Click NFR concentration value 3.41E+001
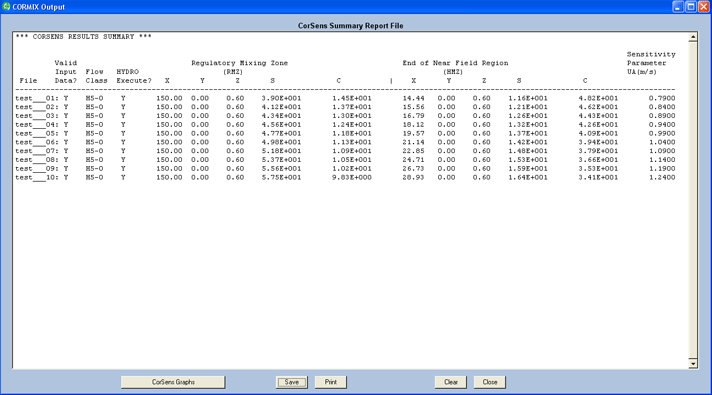Image resolution: width=712 pixels, height=395 pixels. pyautogui.click(x=598, y=178)
